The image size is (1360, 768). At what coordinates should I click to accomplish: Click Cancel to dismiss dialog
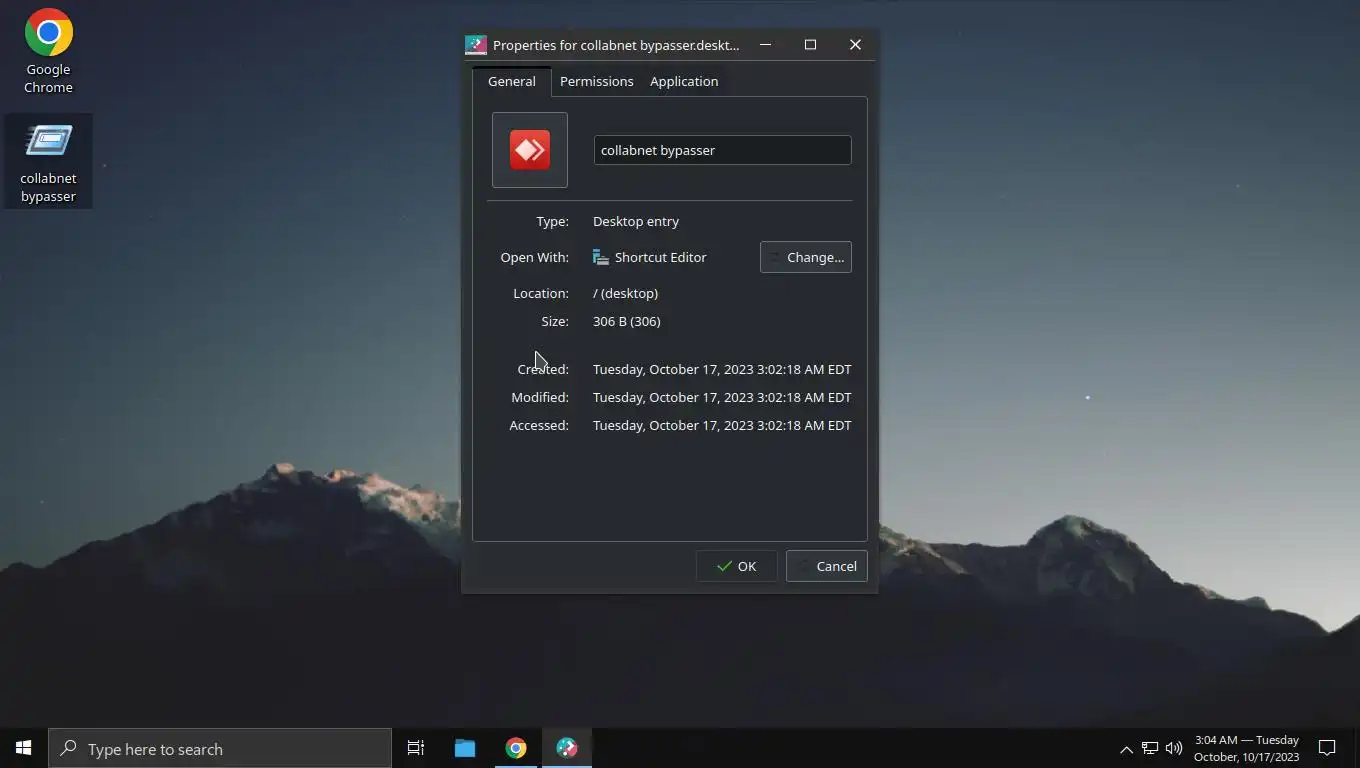click(x=827, y=566)
